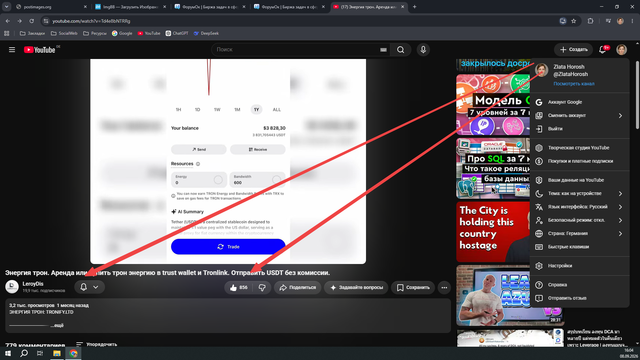
Task: Open the LeroyDis channel name link
Action: click(33, 284)
